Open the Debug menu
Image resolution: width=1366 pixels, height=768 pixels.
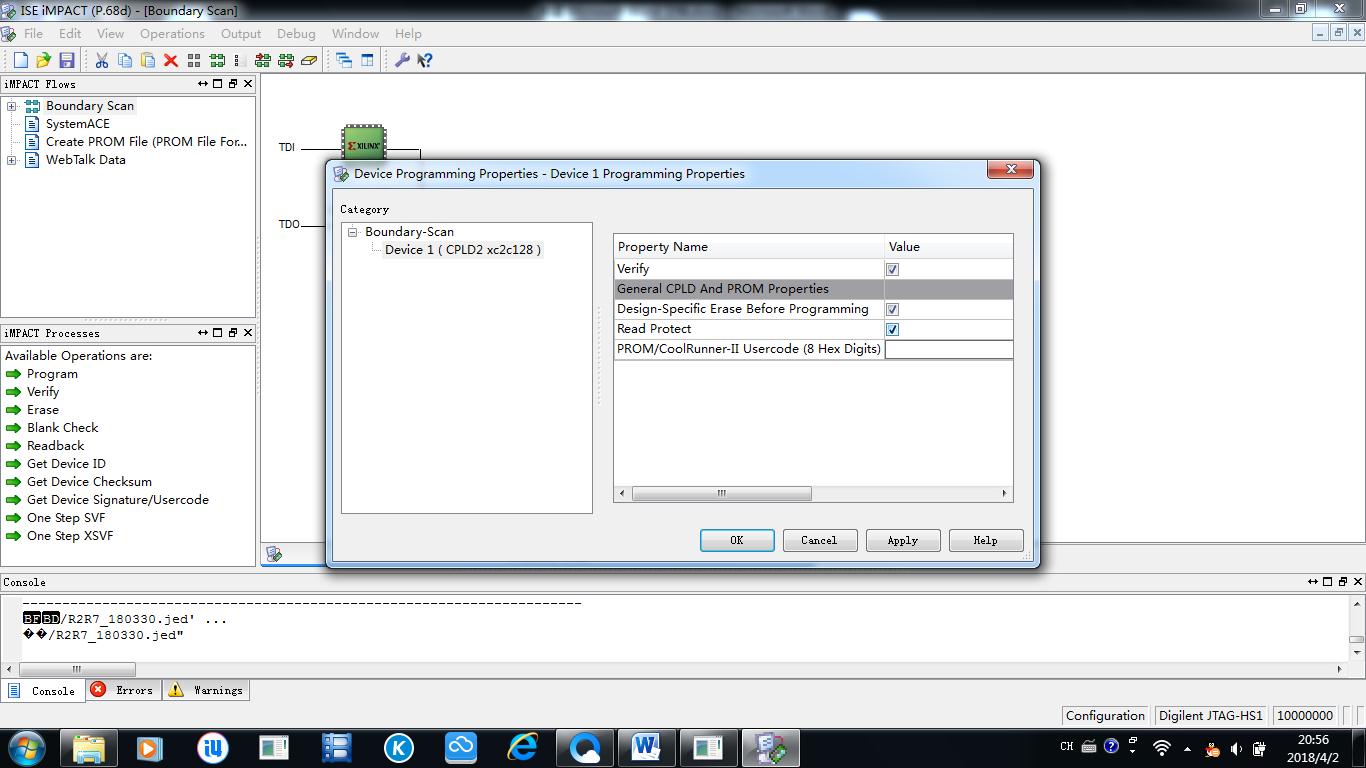(x=296, y=33)
